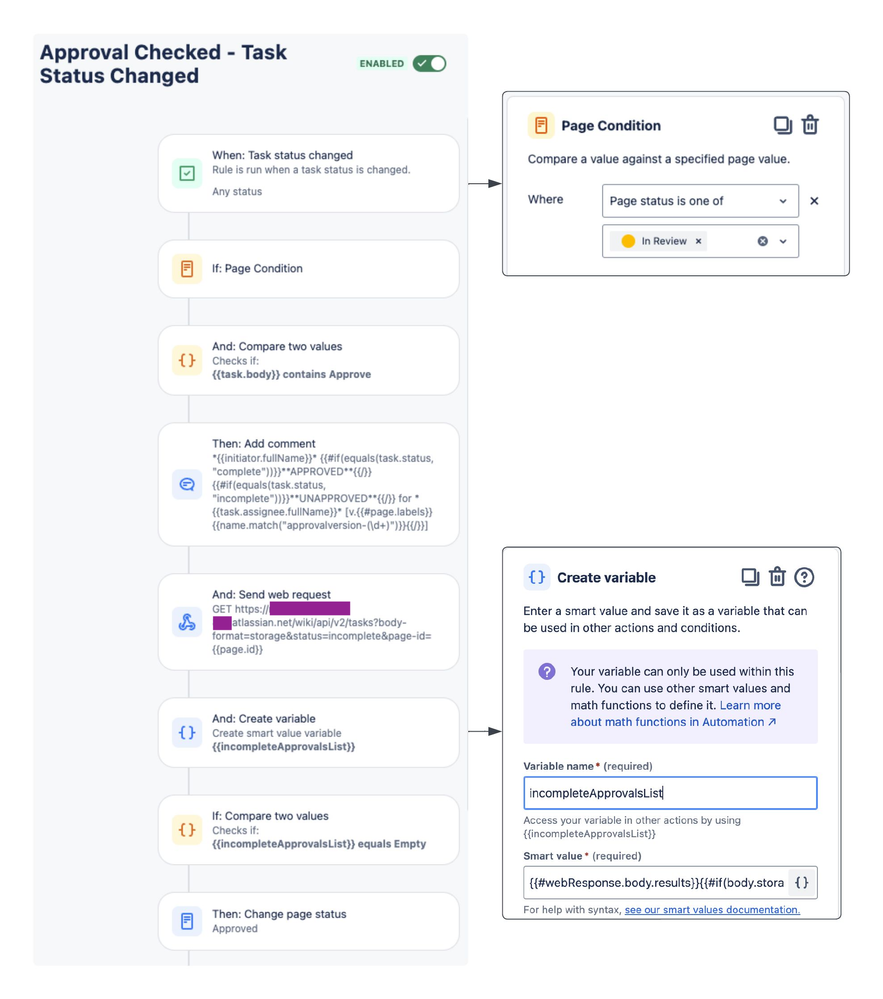Screen dimensions: 883x999
Task: Open the smart values documentation link
Action: point(712,910)
